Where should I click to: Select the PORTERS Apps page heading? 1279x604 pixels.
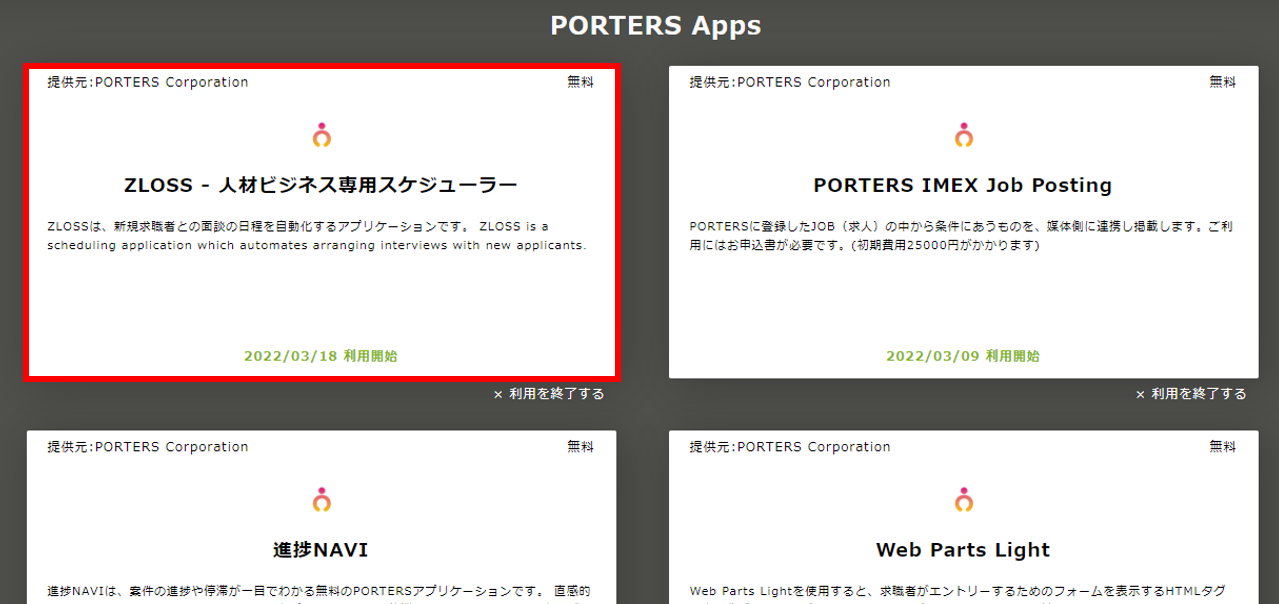coord(656,25)
